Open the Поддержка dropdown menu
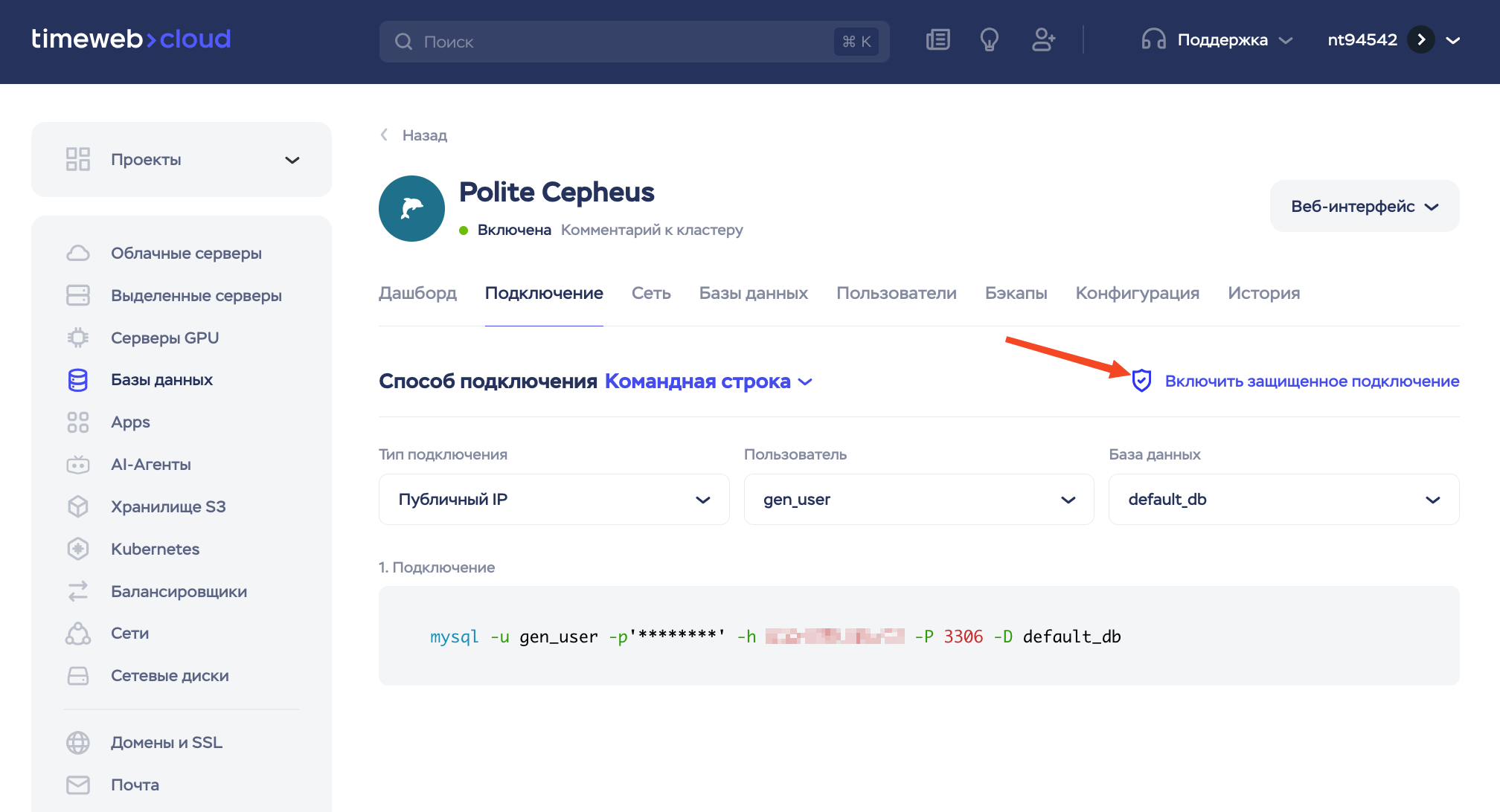The height and width of the screenshot is (812, 1500). pyautogui.click(x=1217, y=39)
